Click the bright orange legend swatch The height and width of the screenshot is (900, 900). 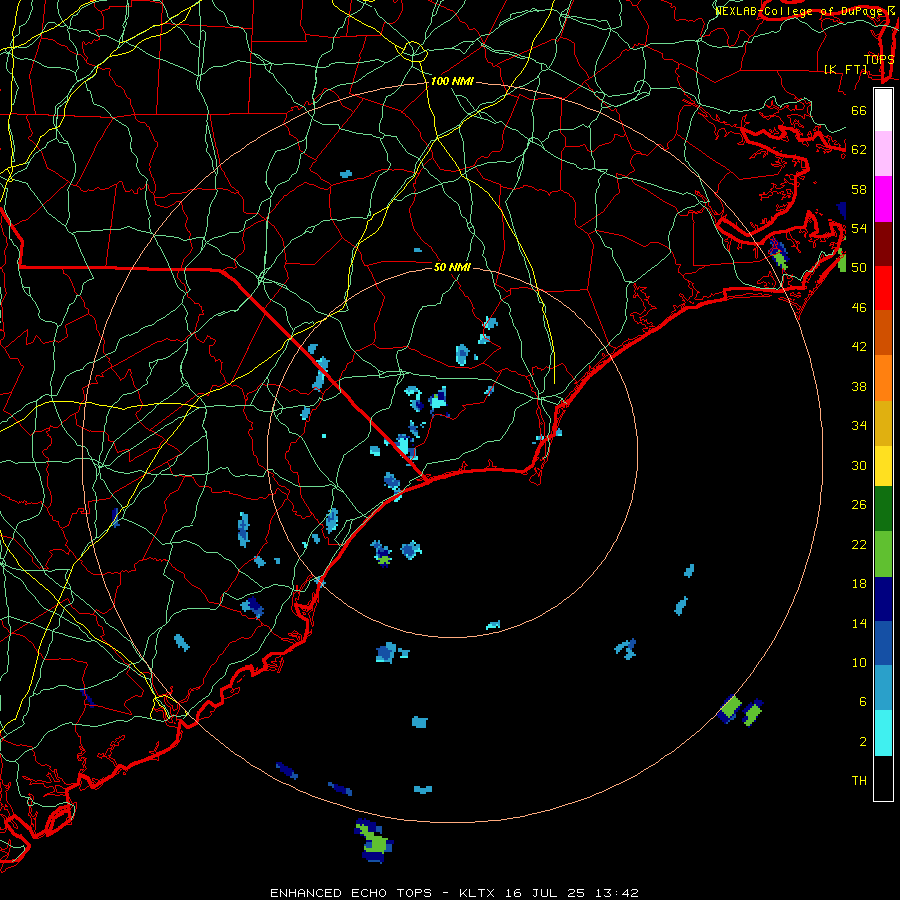tap(883, 378)
